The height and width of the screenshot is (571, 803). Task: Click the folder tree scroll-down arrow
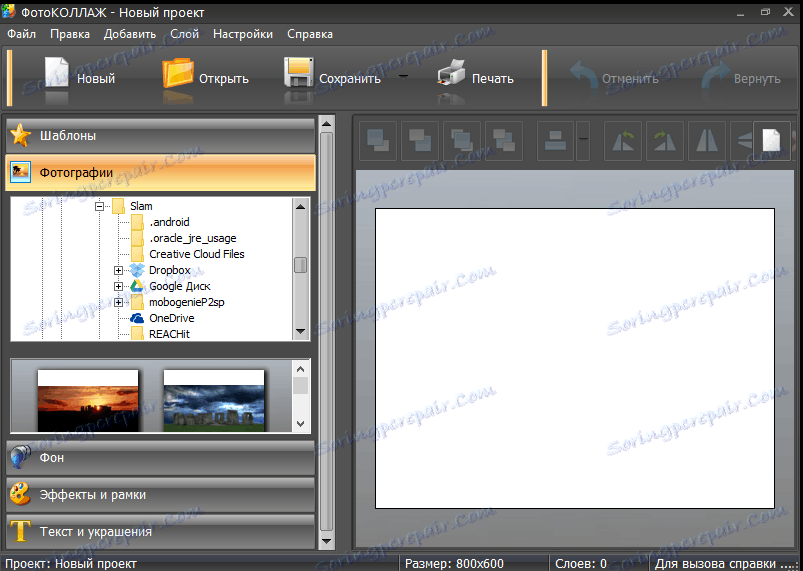click(301, 331)
